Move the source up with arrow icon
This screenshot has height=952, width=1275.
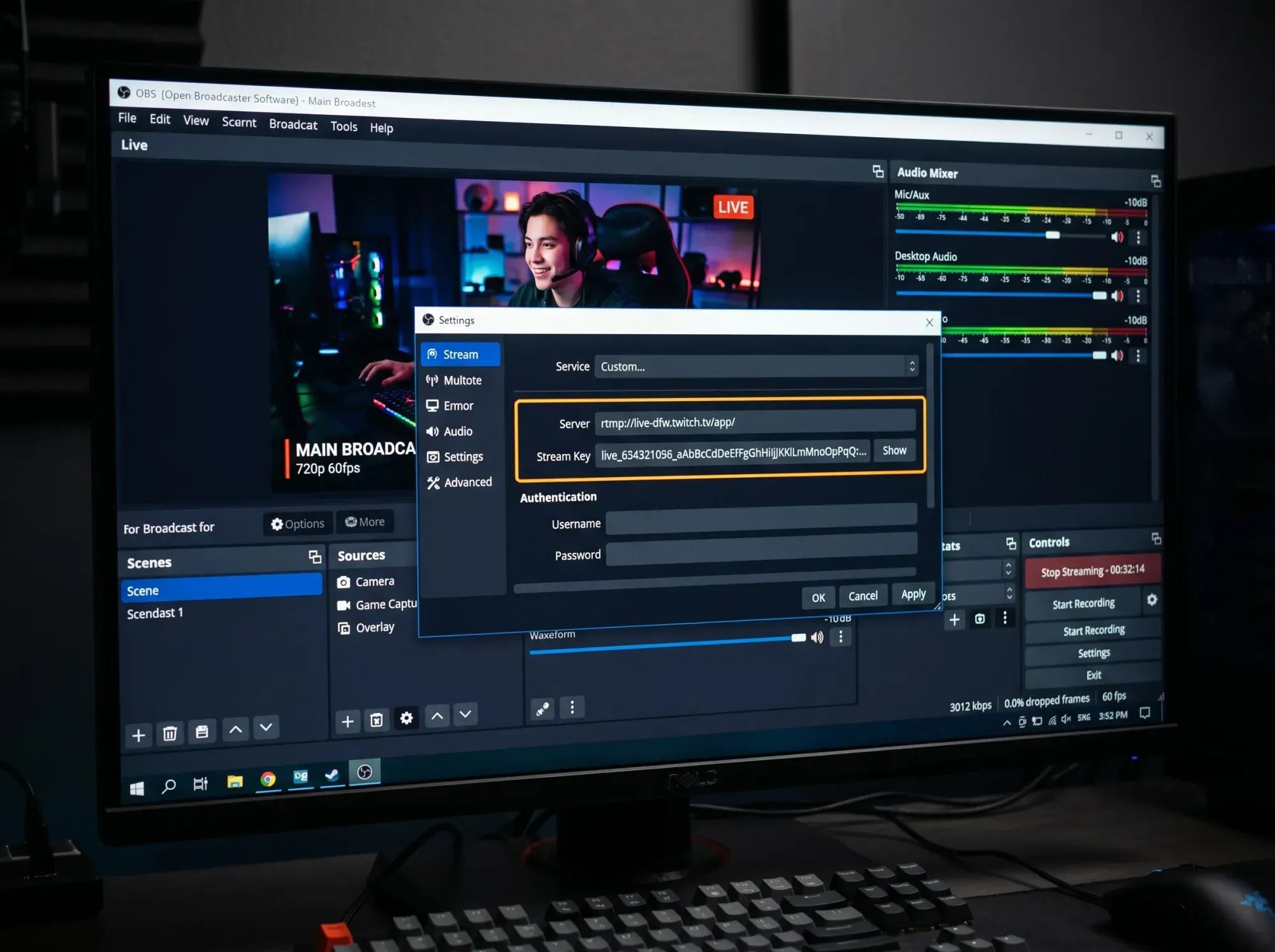437,716
